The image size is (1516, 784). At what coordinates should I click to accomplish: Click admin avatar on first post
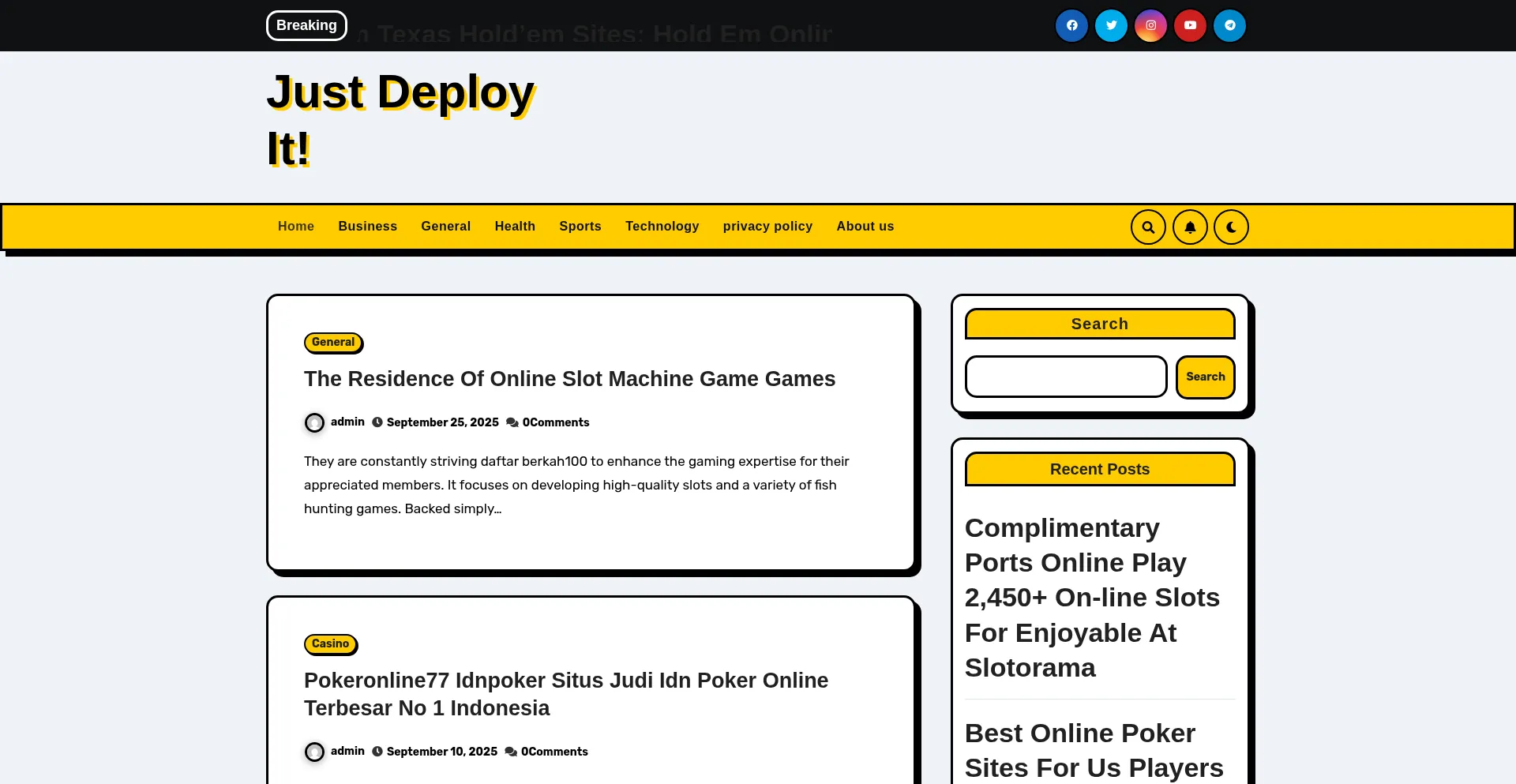[x=314, y=423]
